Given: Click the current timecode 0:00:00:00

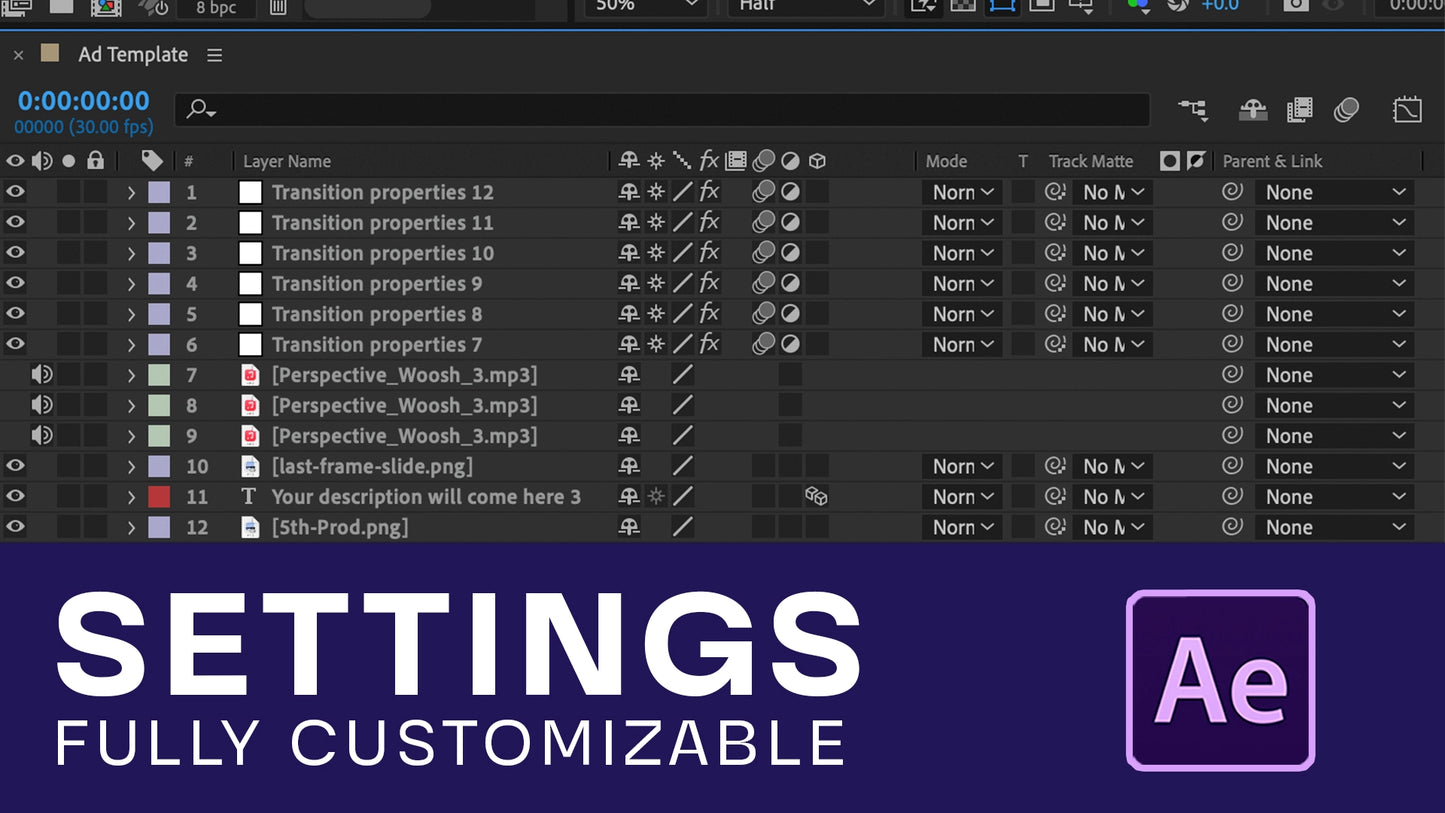Looking at the screenshot, I should (x=84, y=101).
